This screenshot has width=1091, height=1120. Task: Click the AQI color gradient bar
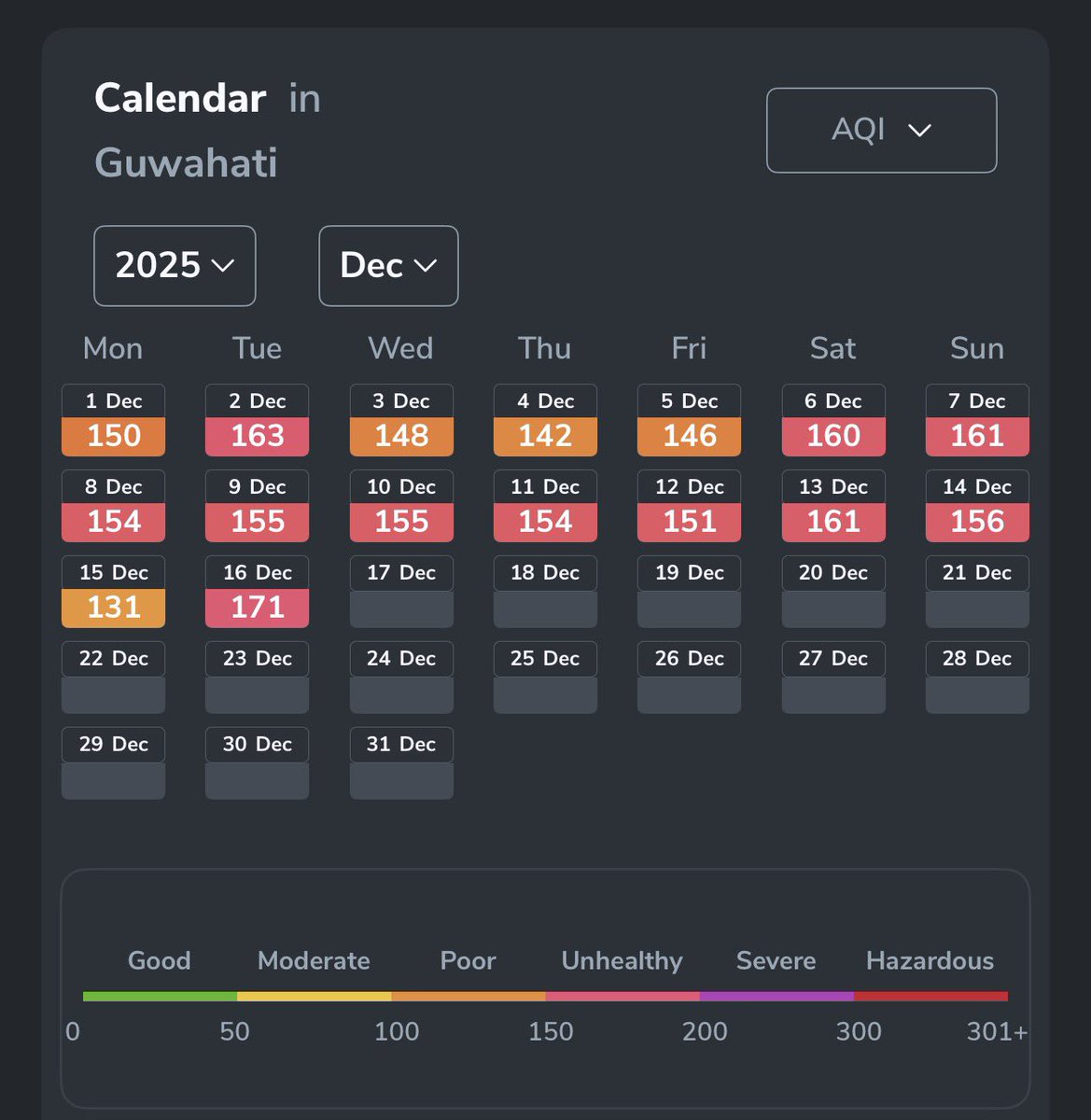coord(545,996)
